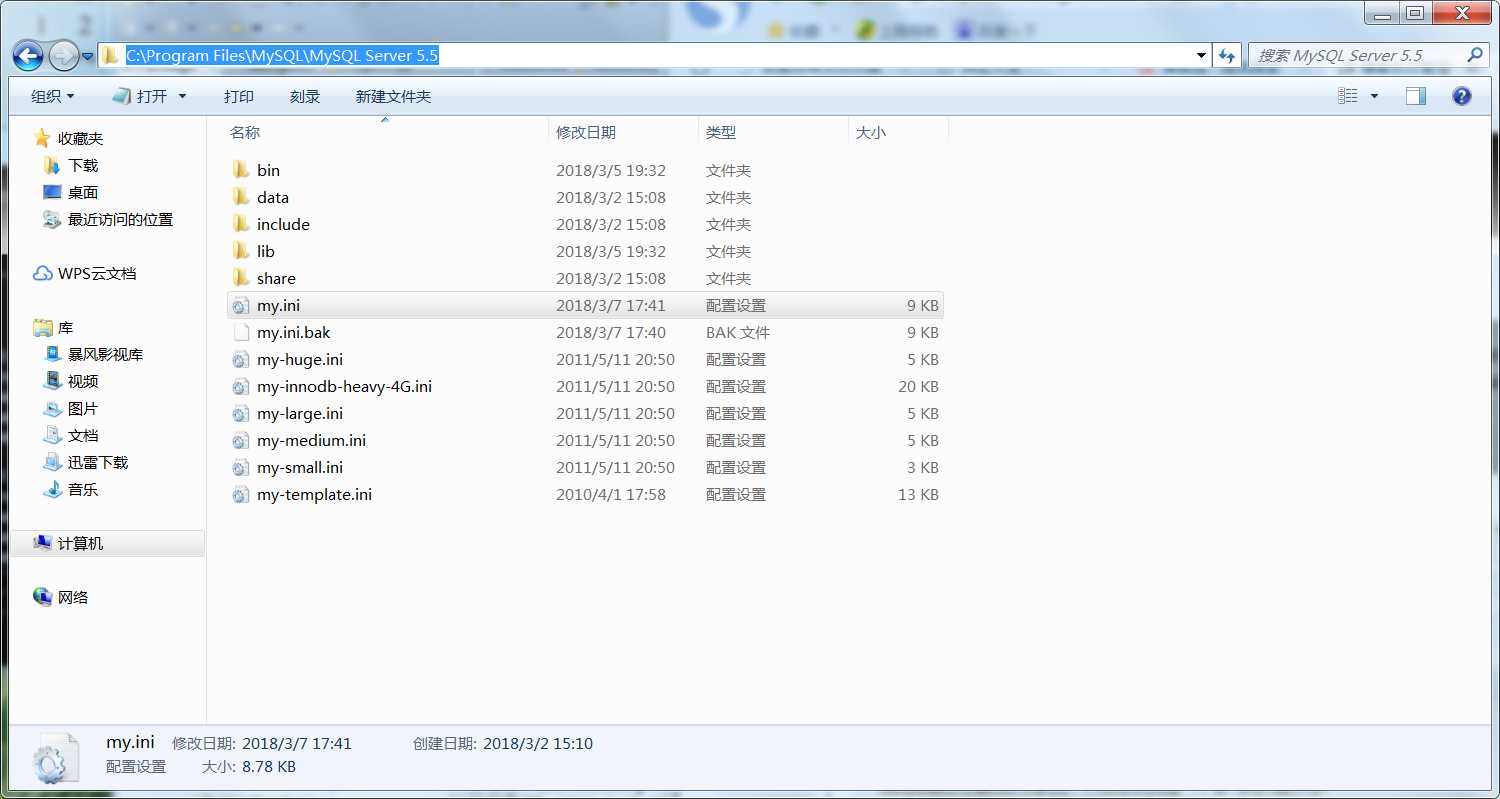Click the my-medium.ini file icon
The image size is (1500, 799).
pos(240,440)
